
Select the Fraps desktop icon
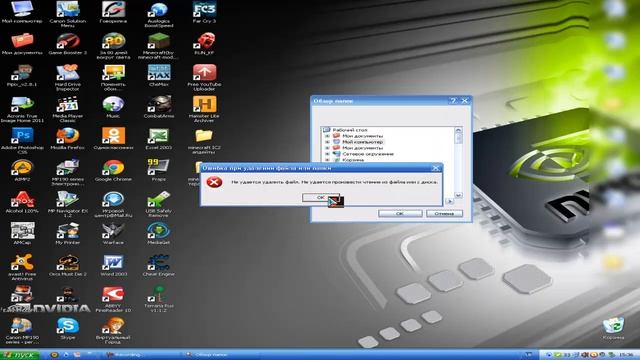(x=159, y=170)
